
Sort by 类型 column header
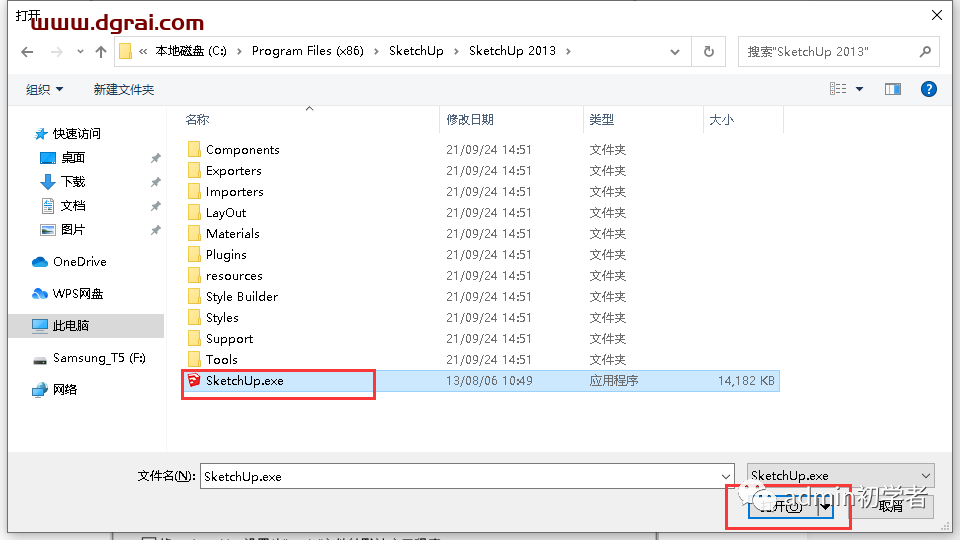601,120
